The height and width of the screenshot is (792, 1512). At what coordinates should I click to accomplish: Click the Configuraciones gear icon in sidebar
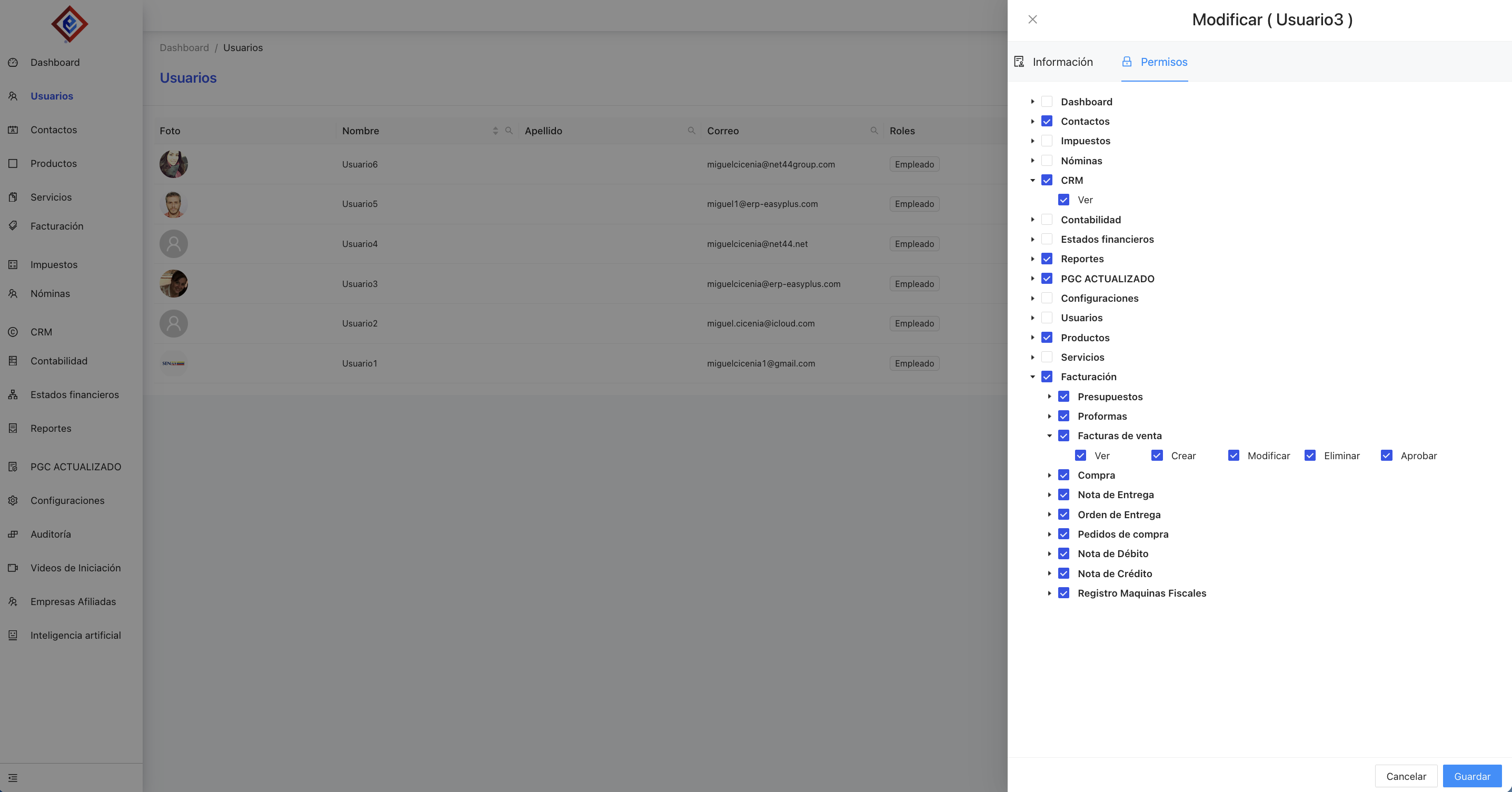point(13,500)
